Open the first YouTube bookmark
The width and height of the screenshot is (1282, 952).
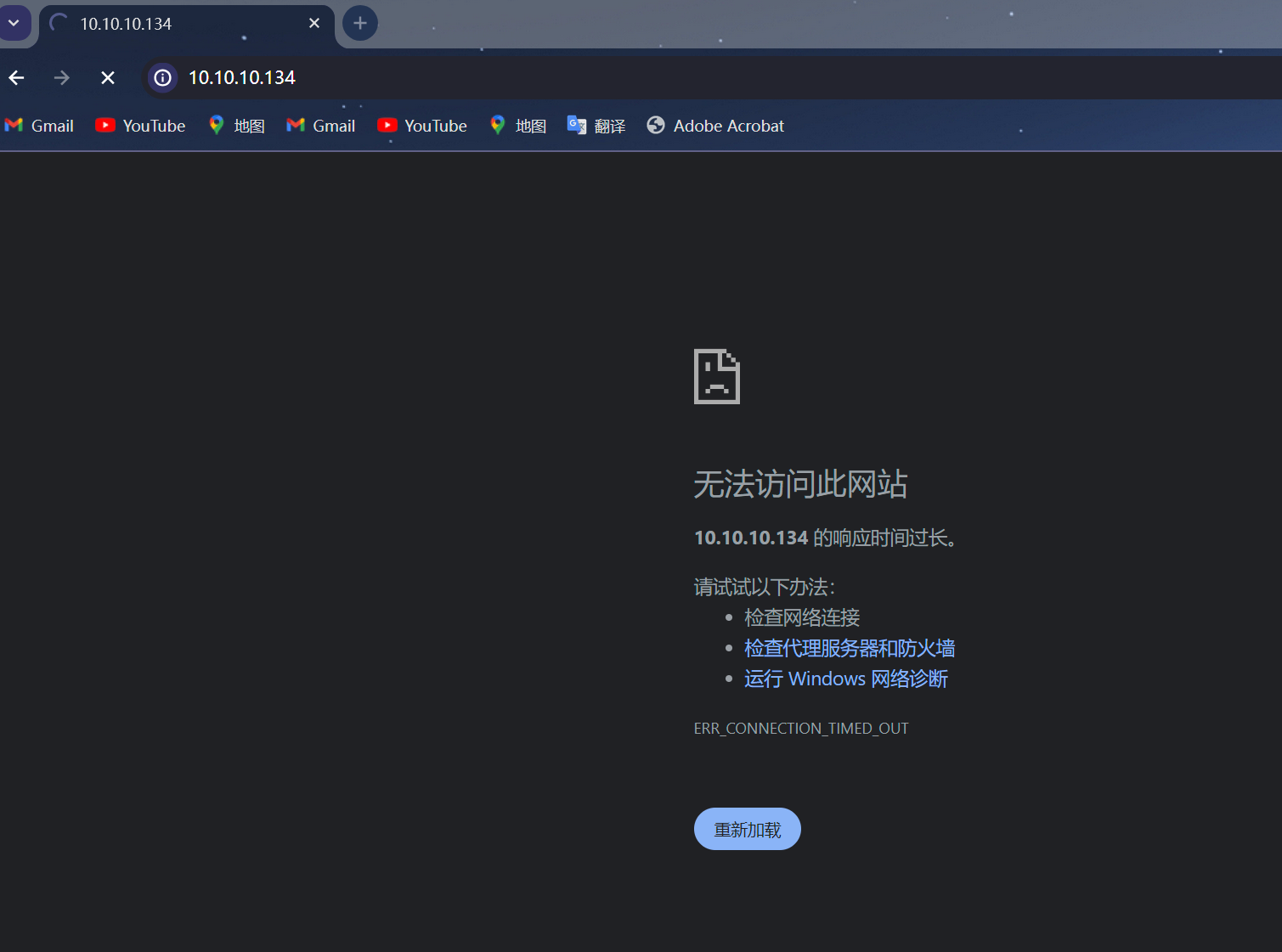click(141, 126)
